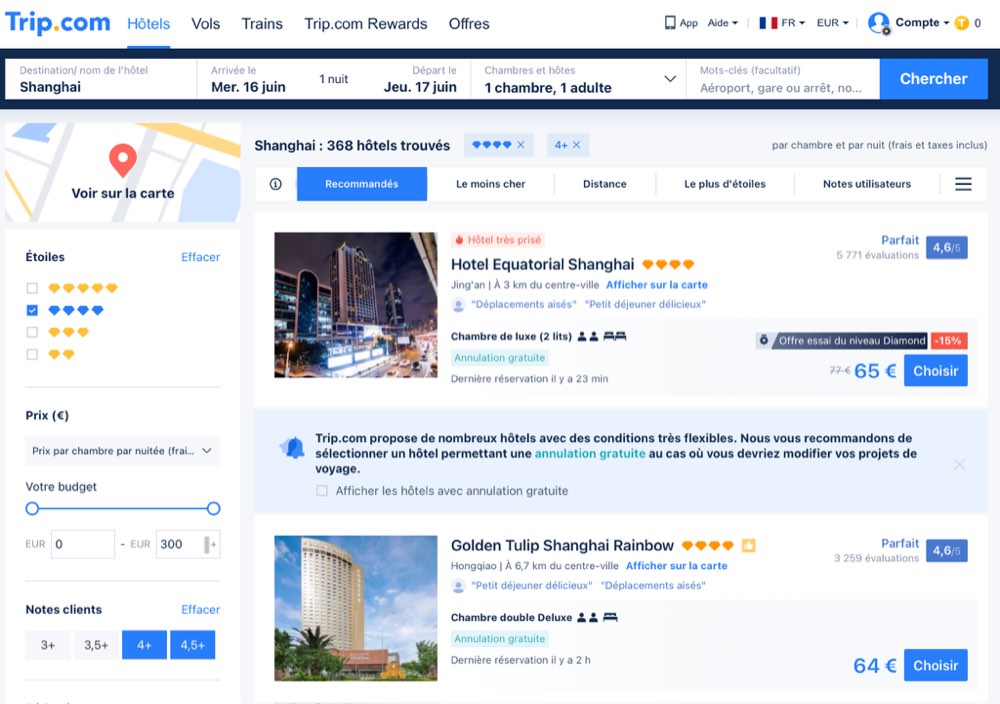Expand the Compte account dropdown

922,23
